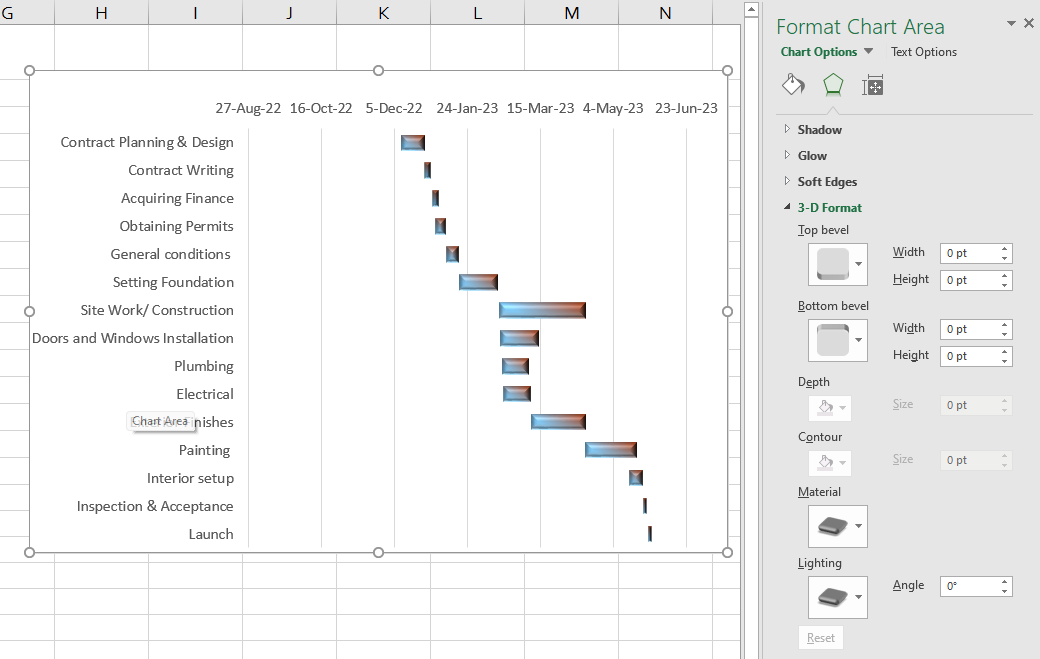This screenshot has width=1040, height=659.
Task: Select the Effects pentagon icon
Action: 833,86
